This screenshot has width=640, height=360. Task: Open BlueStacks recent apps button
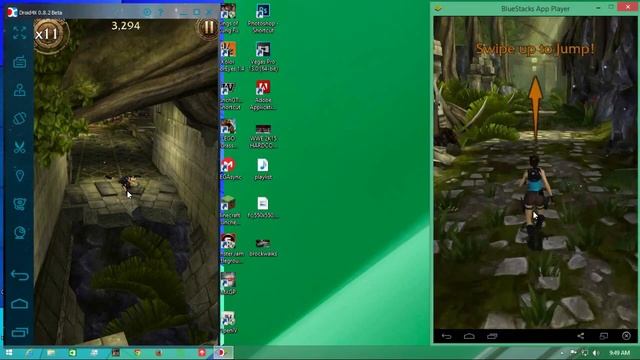click(492, 336)
